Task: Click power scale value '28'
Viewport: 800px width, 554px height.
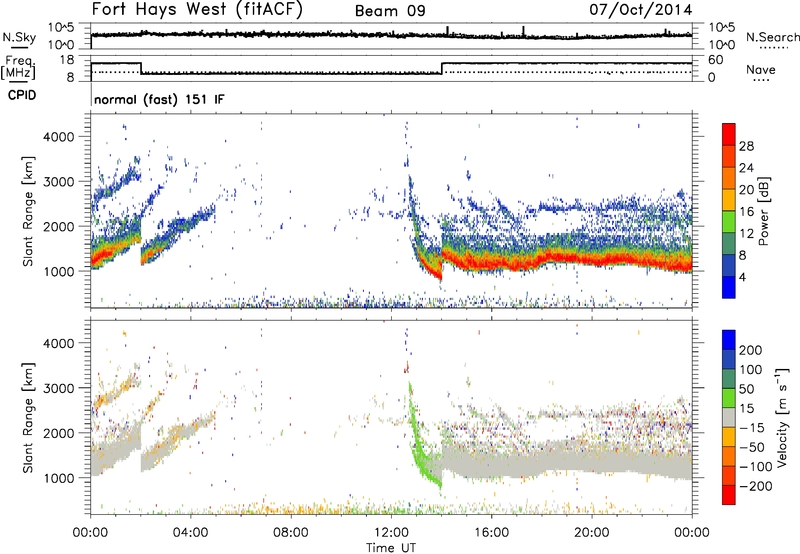Action: click(x=746, y=146)
